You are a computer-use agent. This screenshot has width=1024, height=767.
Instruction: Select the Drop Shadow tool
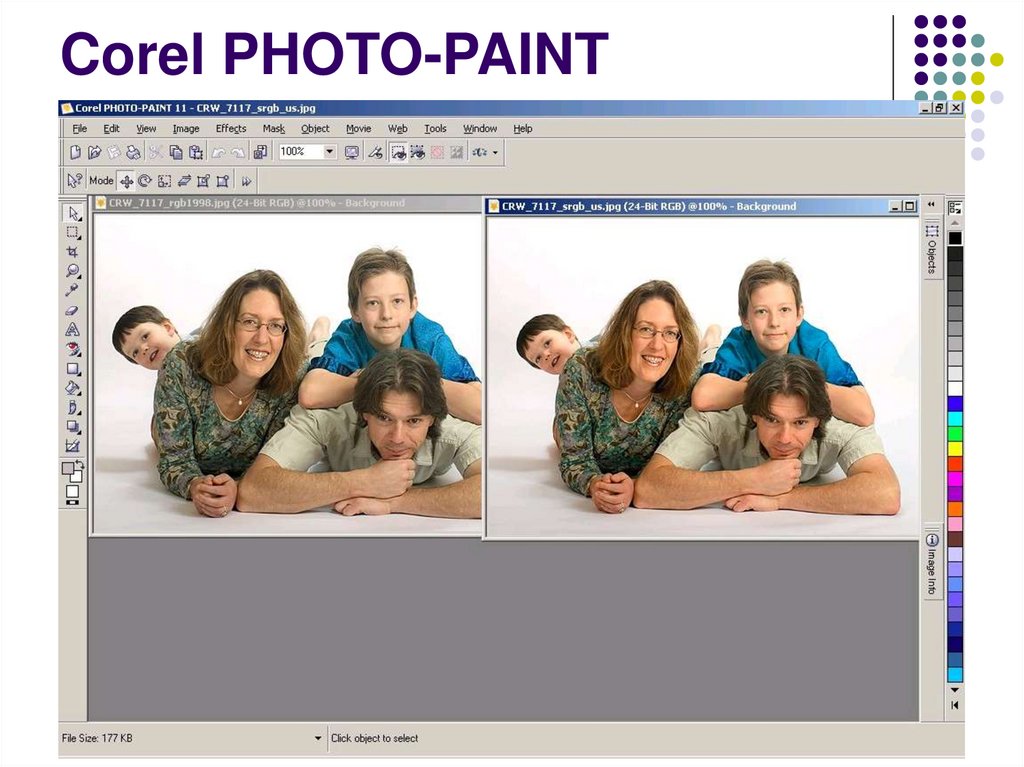click(x=73, y=427)
